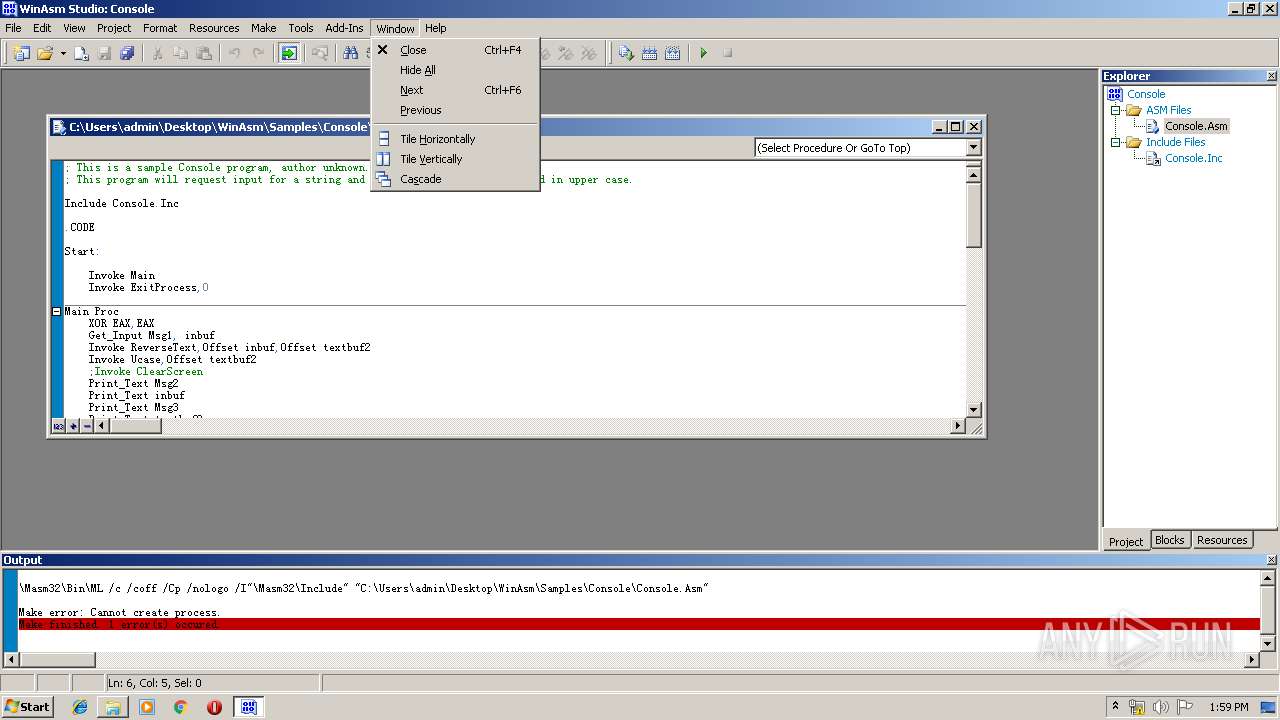The height and width of the screenshot is (720, 1280).
Task: Click the Go All build toolbar icon
Action: point(673,53)
